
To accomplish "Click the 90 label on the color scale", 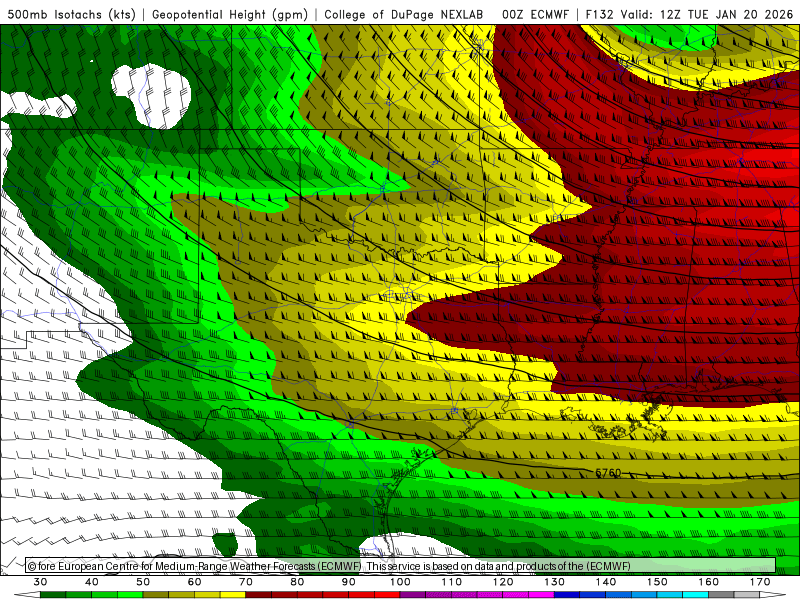I will click(348, 582).
